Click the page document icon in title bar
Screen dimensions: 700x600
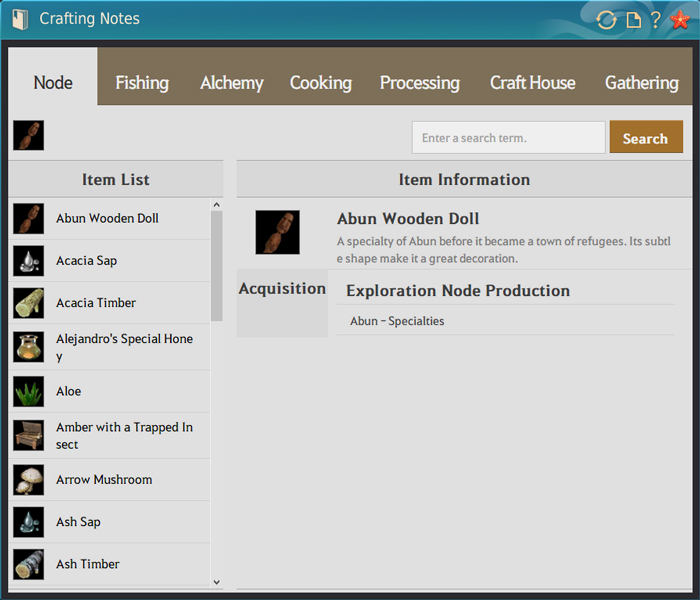633,20
